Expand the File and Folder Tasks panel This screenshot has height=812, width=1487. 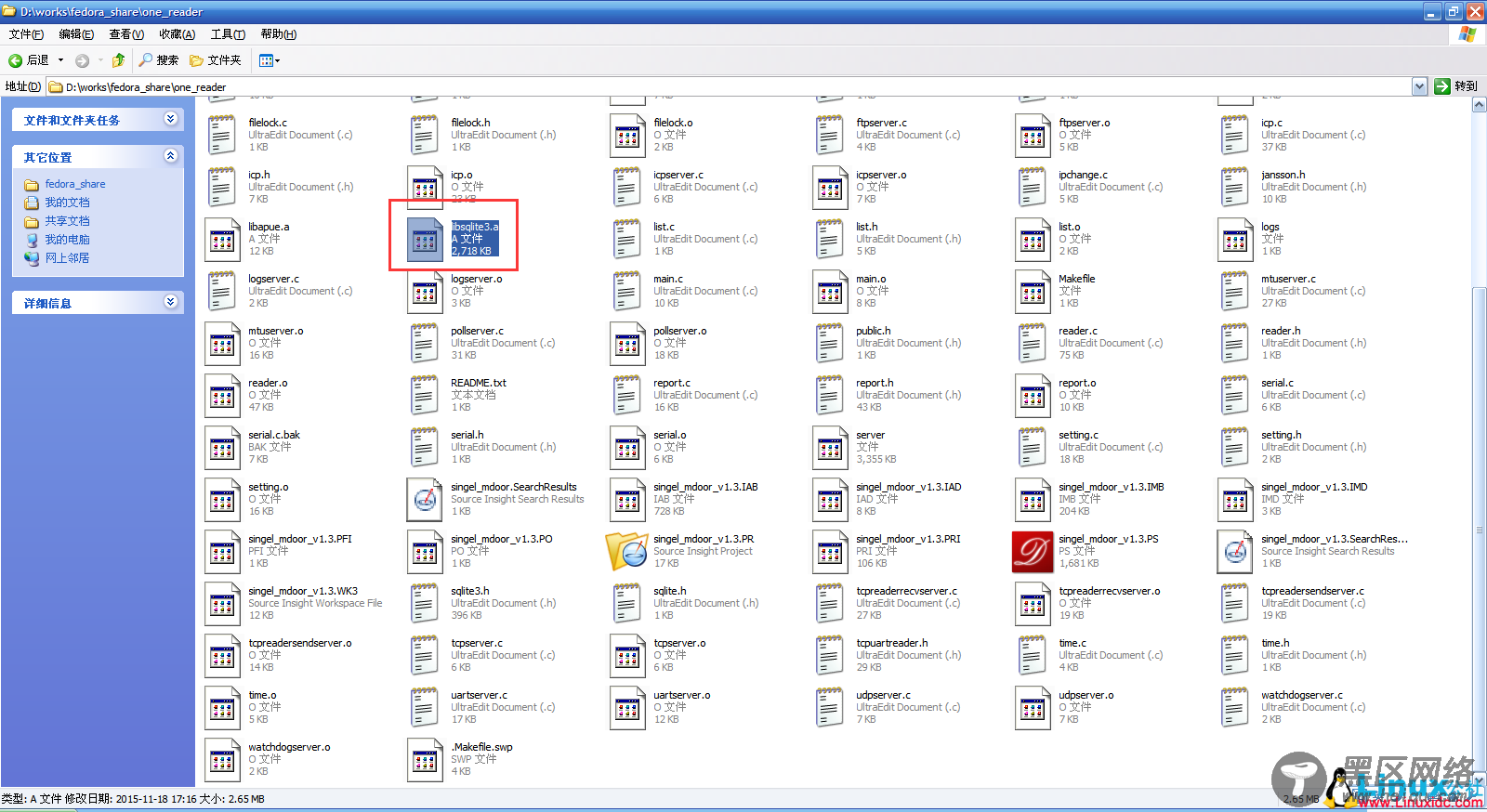(x=170, y=119)
